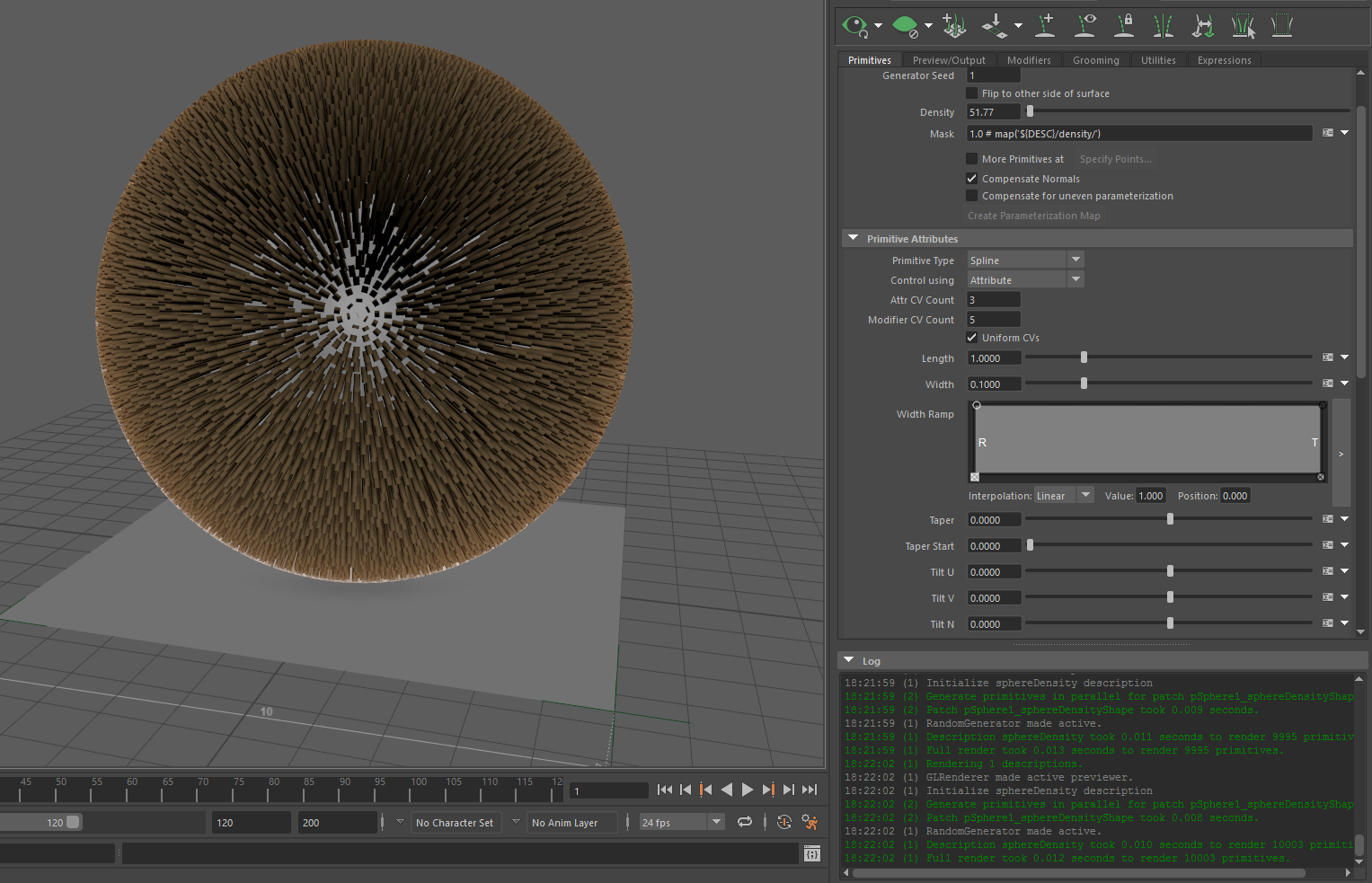Image resolution: width=1372 pixels, height=883 pixels.
Task: Create a new XGen description
Action: pos(954,25)
